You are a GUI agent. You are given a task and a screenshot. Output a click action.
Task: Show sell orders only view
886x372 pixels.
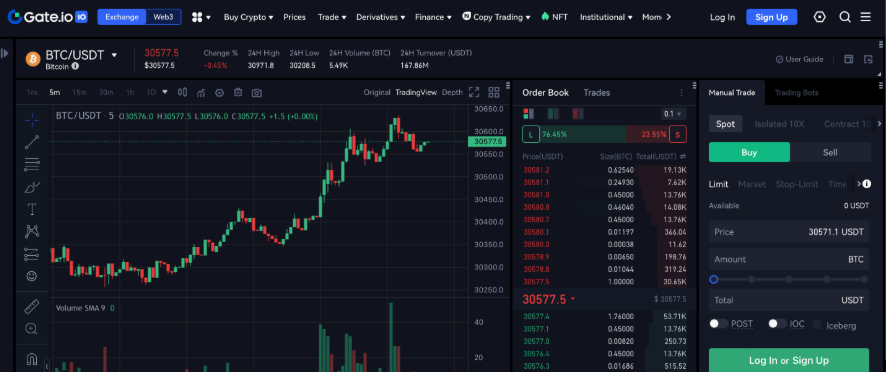coord(577,114)
